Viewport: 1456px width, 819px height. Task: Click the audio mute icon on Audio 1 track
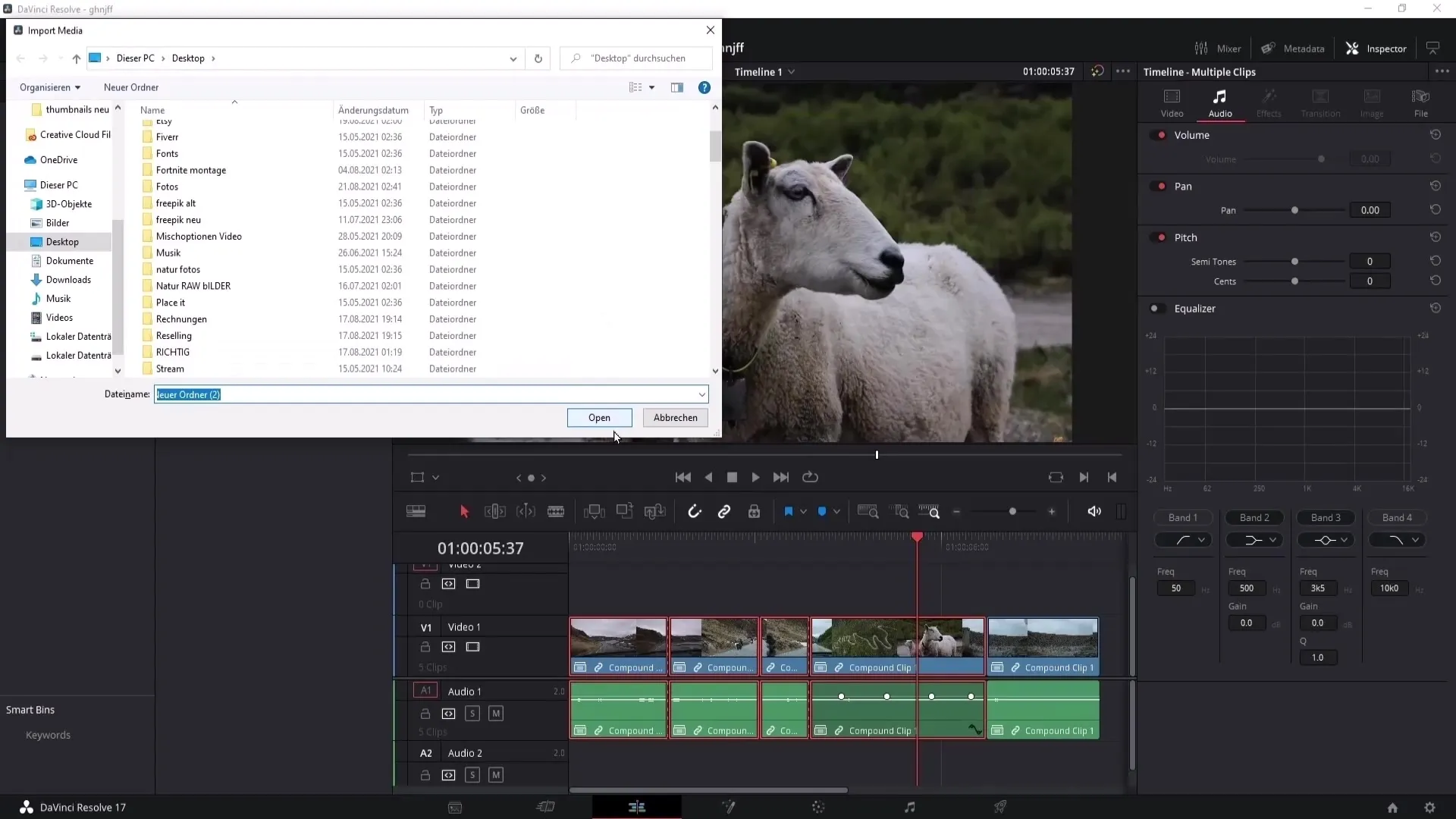(x=496, y=713)
